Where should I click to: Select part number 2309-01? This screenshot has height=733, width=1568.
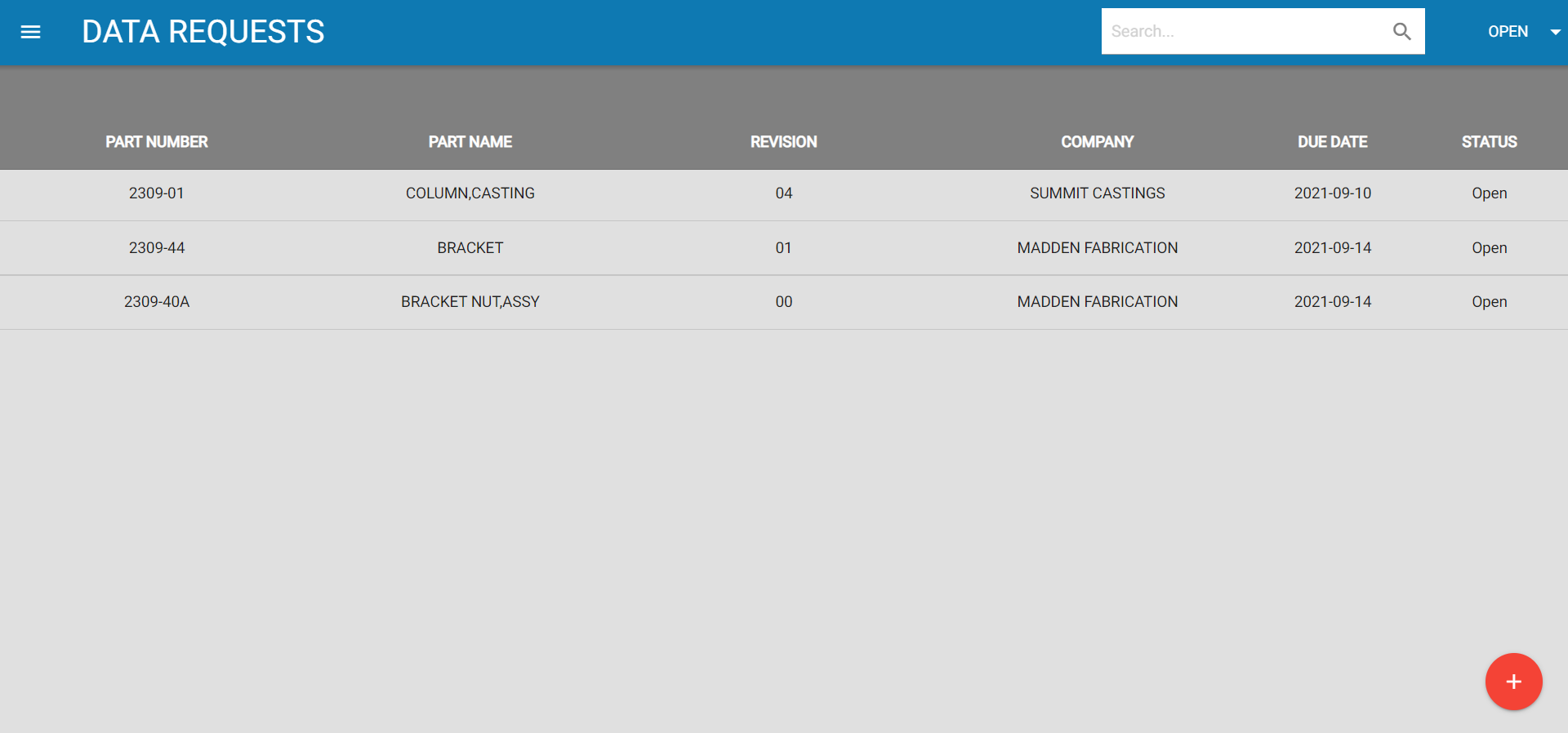[157, 193]
